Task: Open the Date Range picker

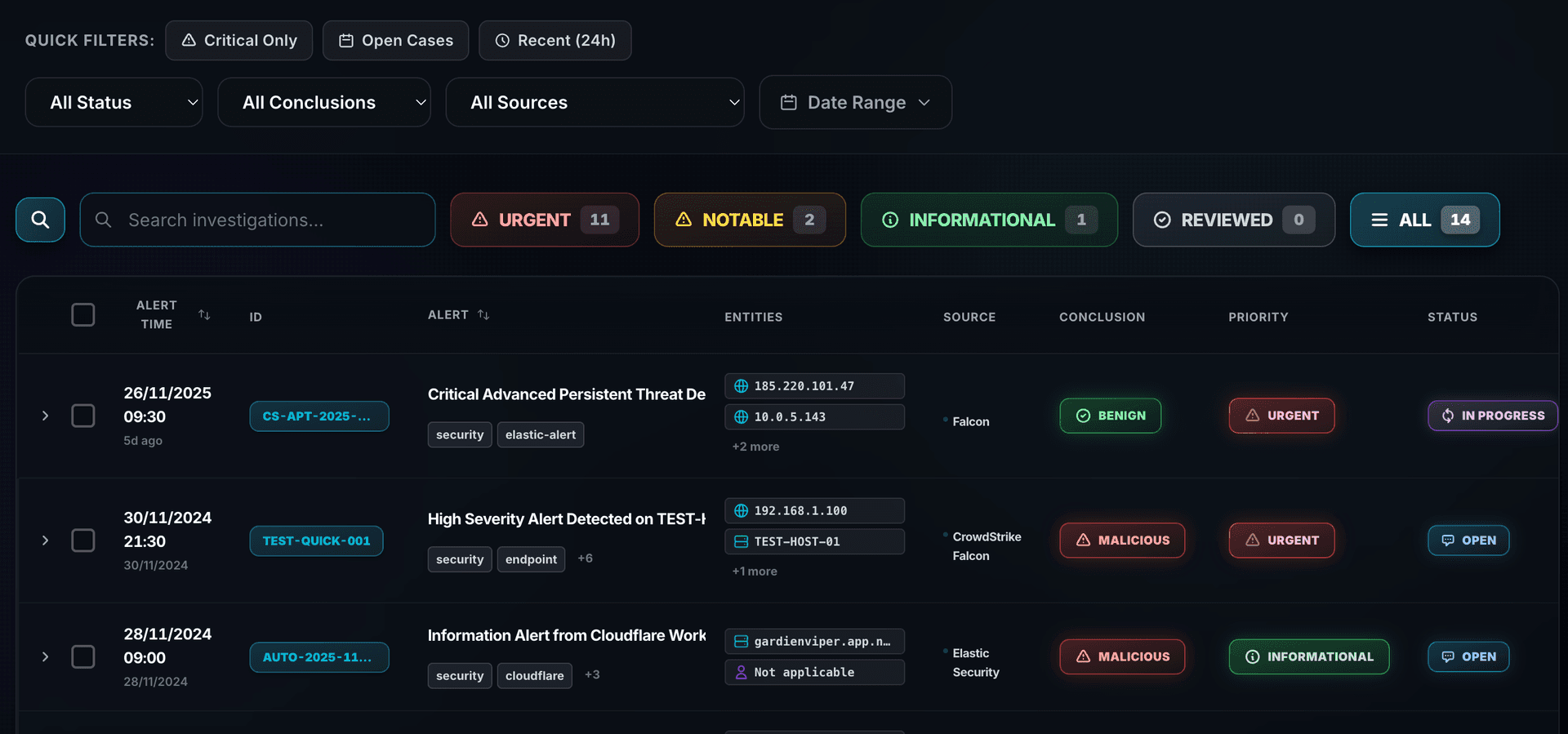Action: coord(855,103)
